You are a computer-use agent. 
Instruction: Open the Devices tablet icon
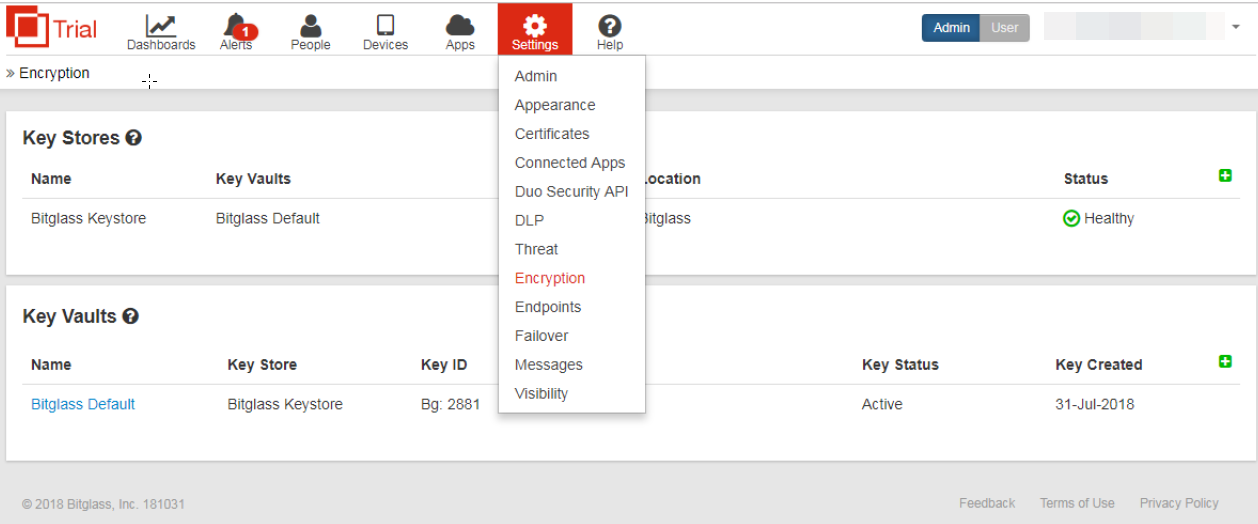click(385, 27)
